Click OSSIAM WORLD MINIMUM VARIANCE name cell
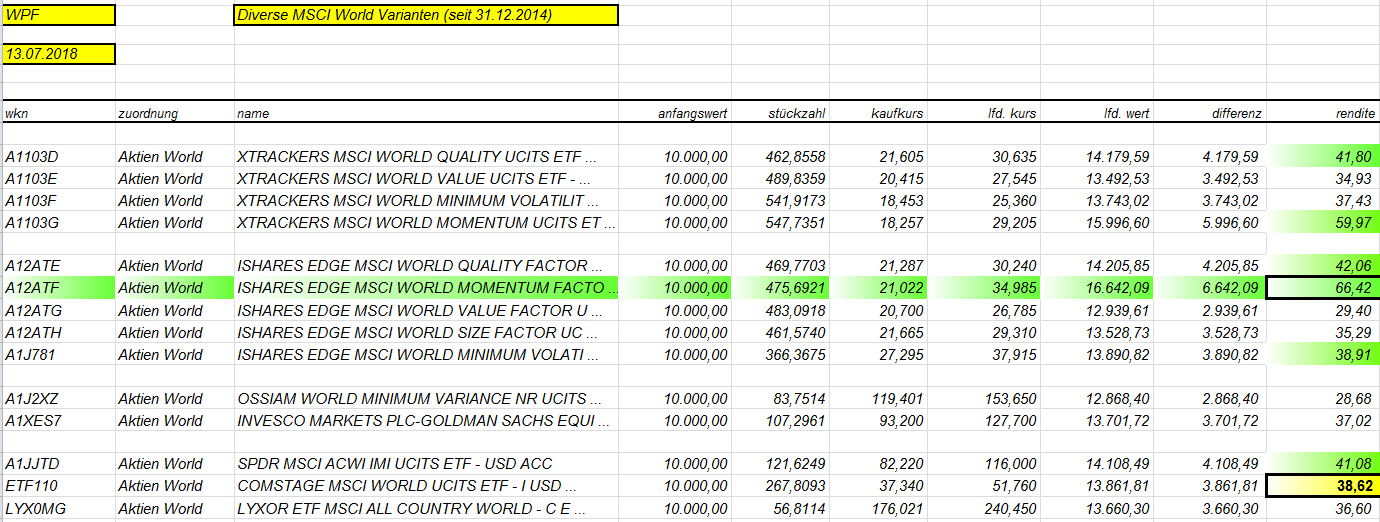 coord(426,398)
